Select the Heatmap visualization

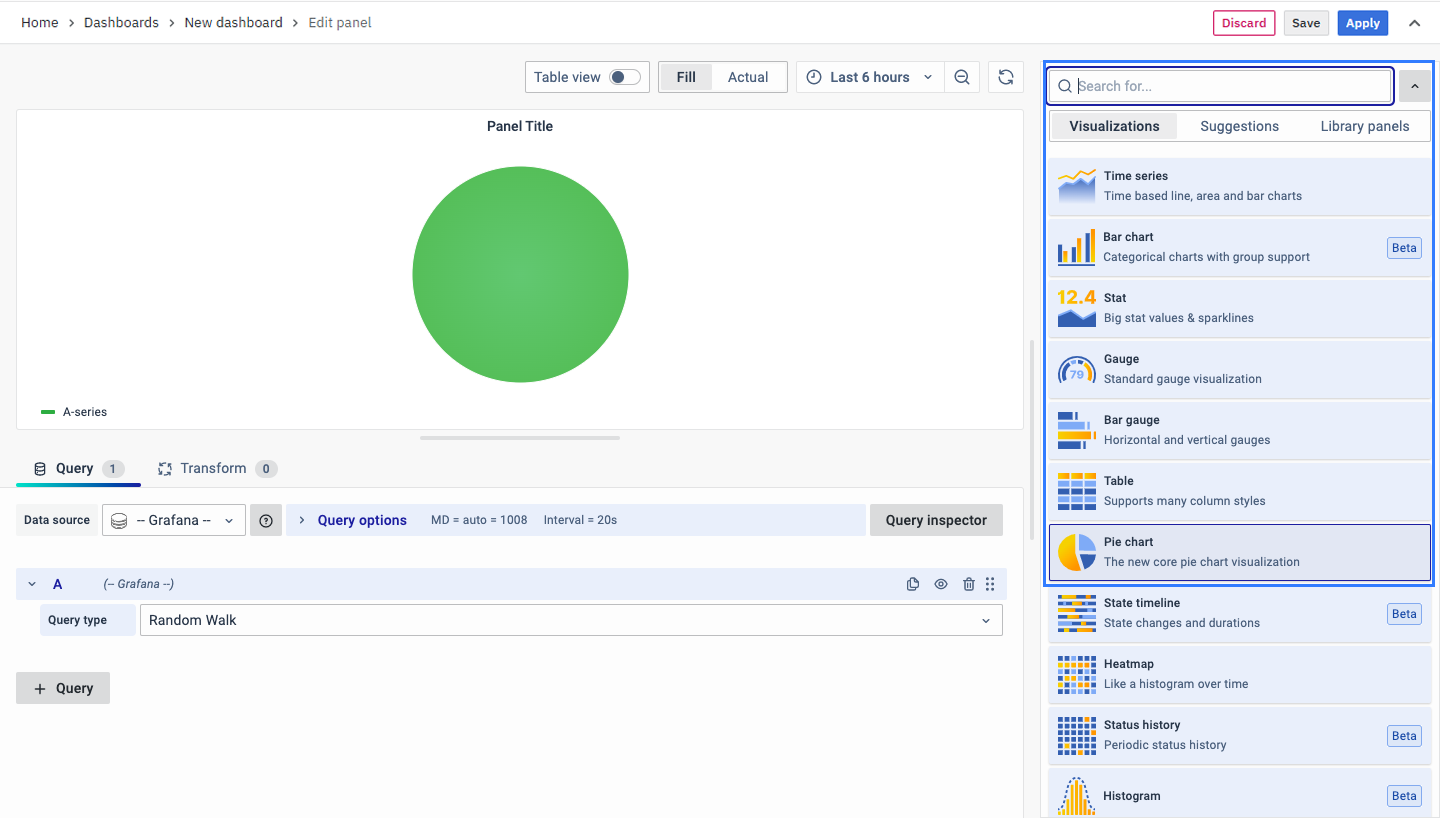coord(1240,674)
